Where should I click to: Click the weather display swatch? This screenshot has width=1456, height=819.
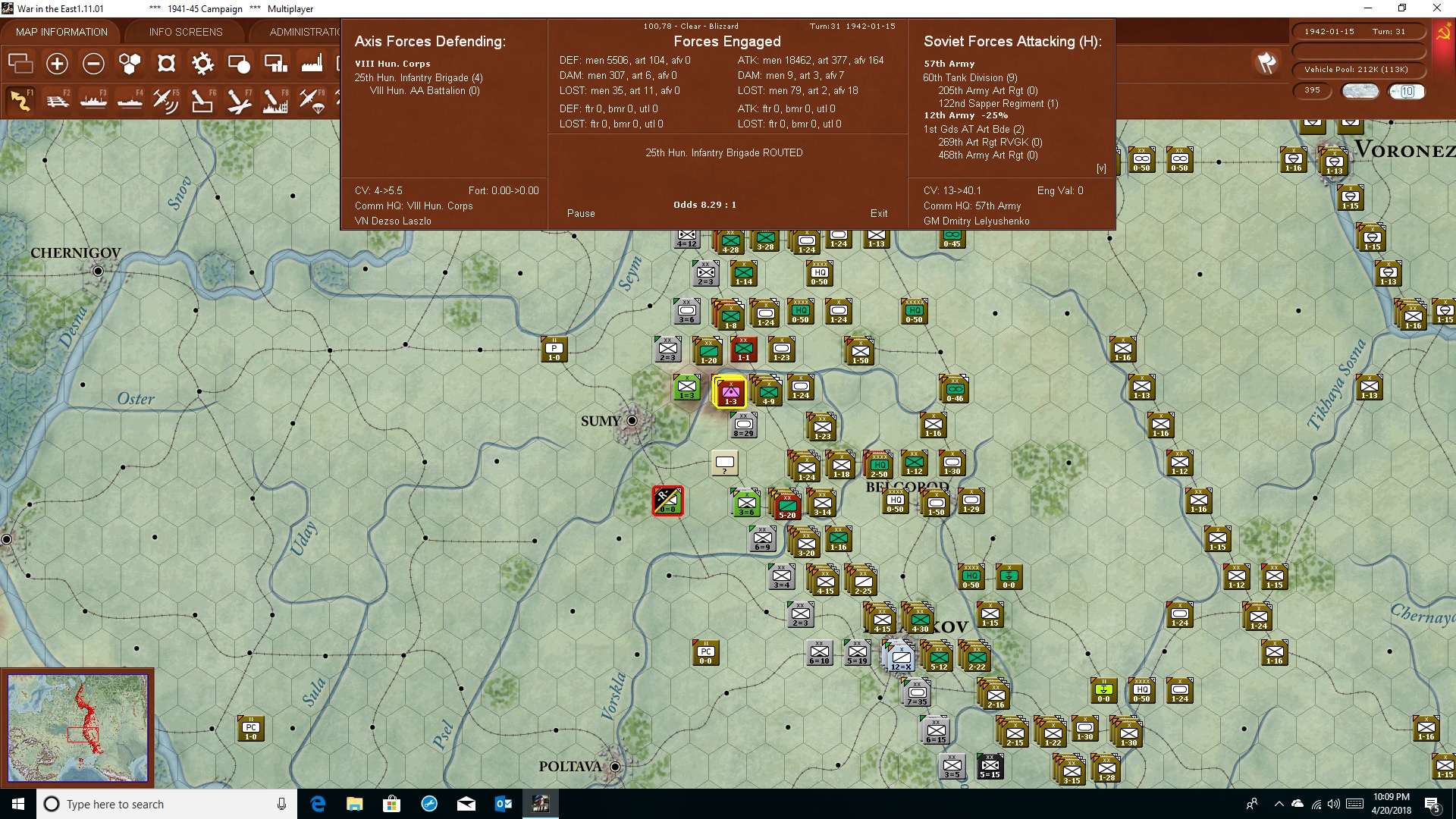click(1360, 91)
